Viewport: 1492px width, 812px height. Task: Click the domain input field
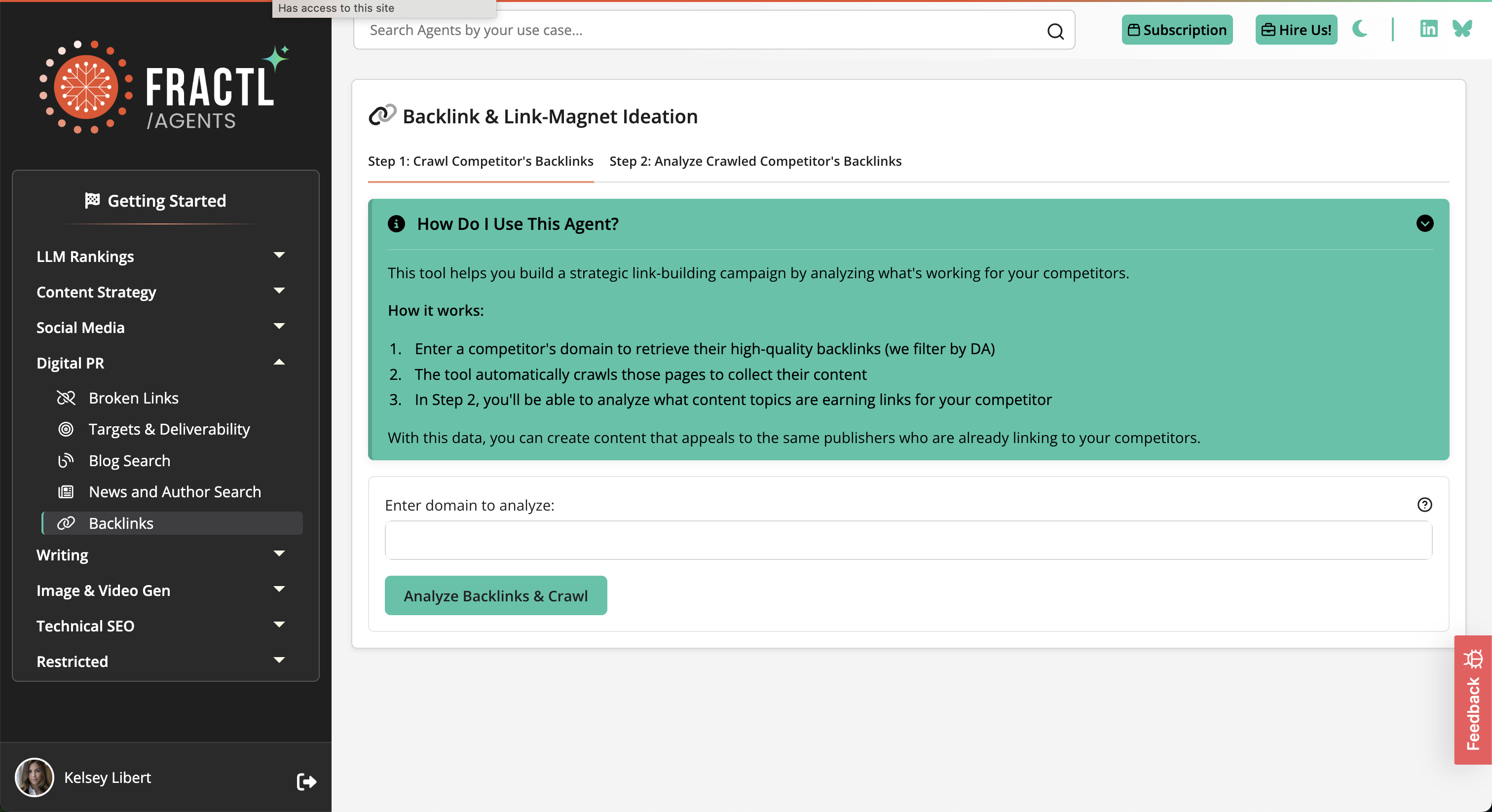click(906, 540)
